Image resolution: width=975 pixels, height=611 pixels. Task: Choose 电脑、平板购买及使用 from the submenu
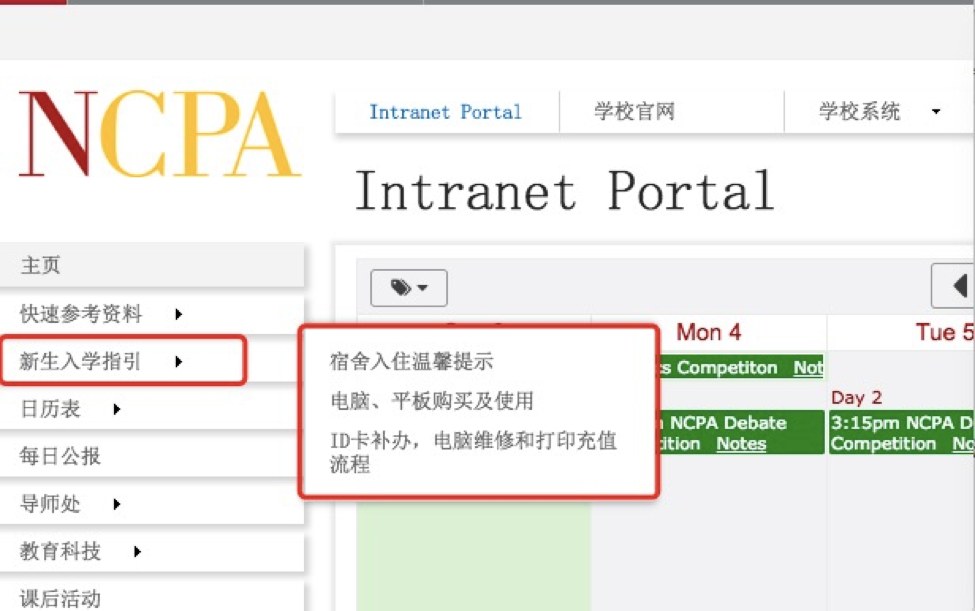point(432,401)
